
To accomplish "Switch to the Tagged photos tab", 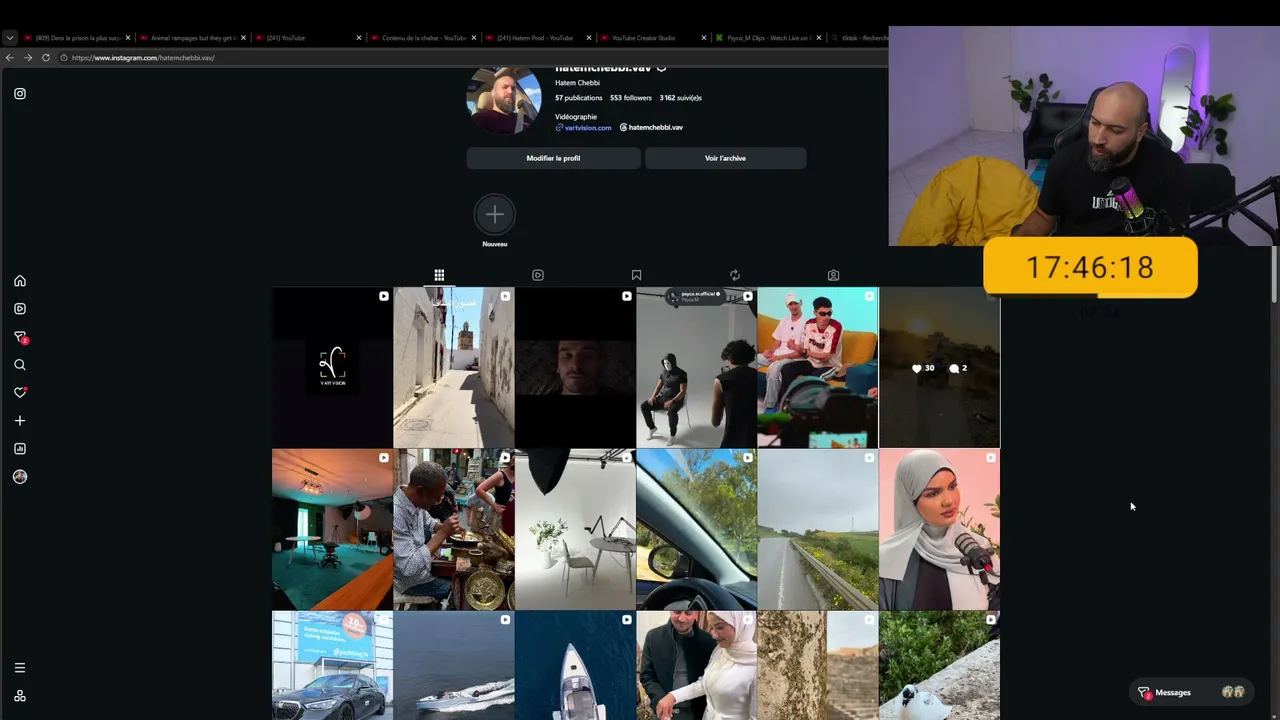I will pyautogui.click(x=833, y=275).
